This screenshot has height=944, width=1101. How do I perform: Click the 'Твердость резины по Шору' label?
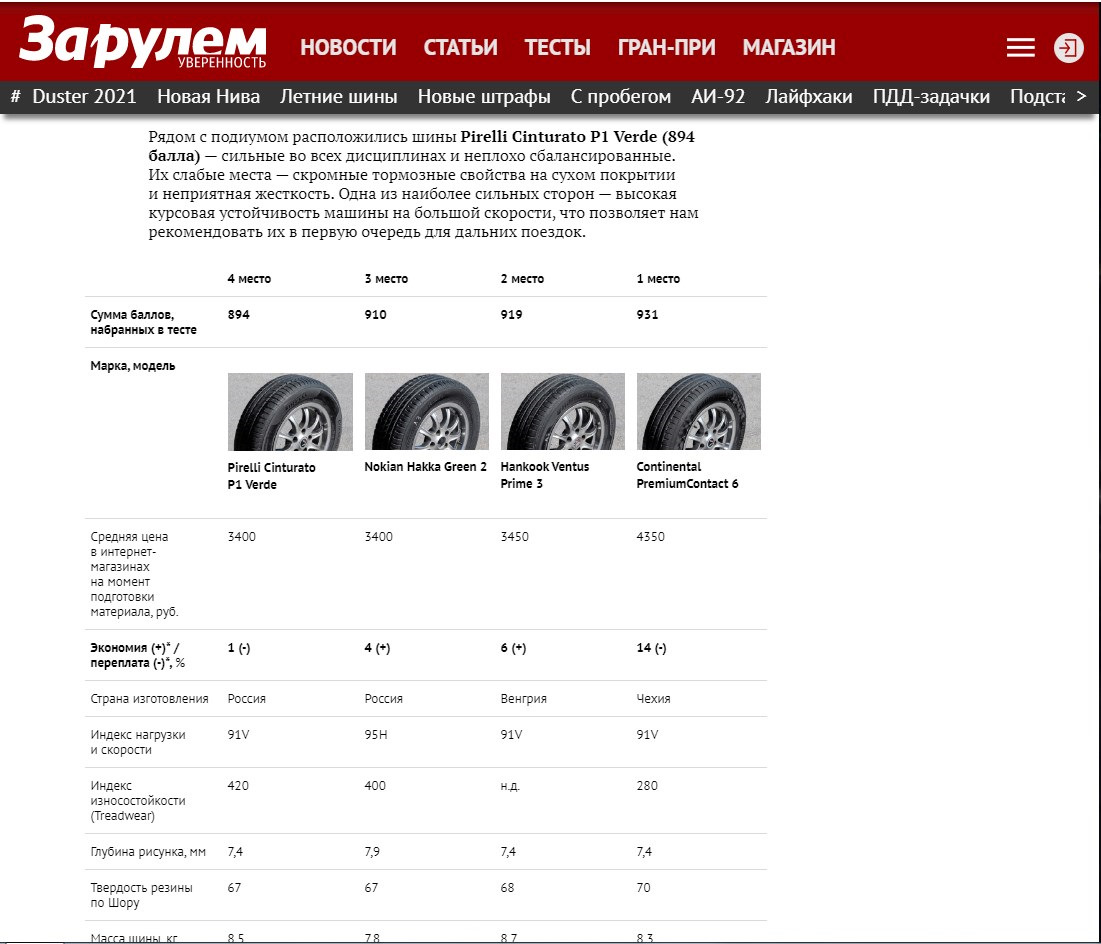coord(141,896)
